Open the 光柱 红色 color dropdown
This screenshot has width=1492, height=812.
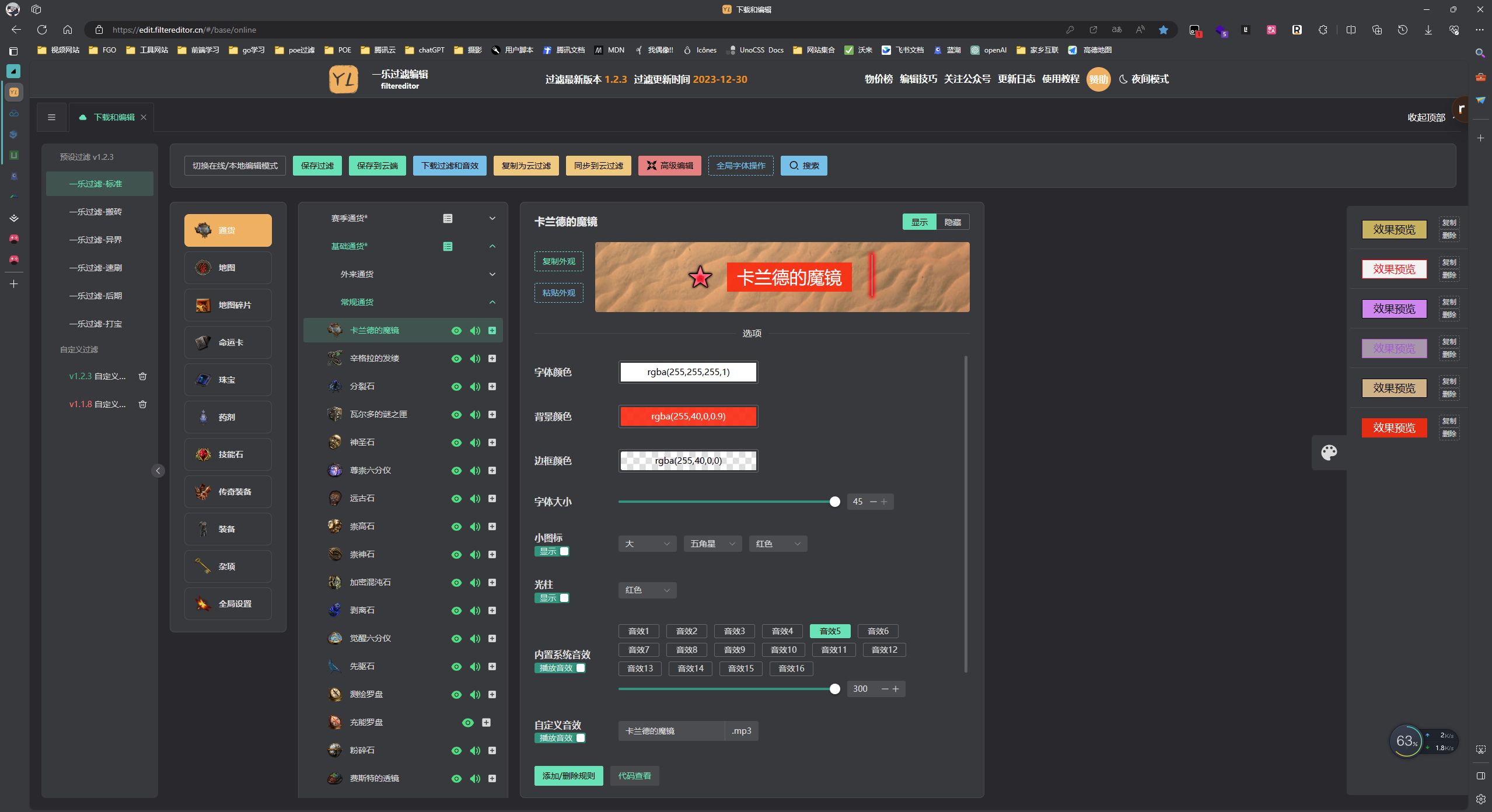tap(647, 590)
